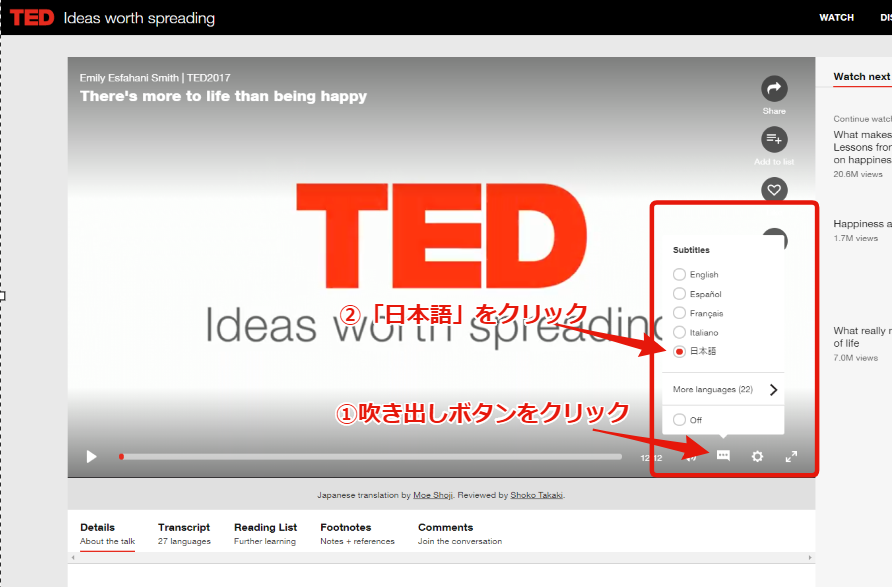
Task: Click the red progress position marker
Action: (121, 457)
